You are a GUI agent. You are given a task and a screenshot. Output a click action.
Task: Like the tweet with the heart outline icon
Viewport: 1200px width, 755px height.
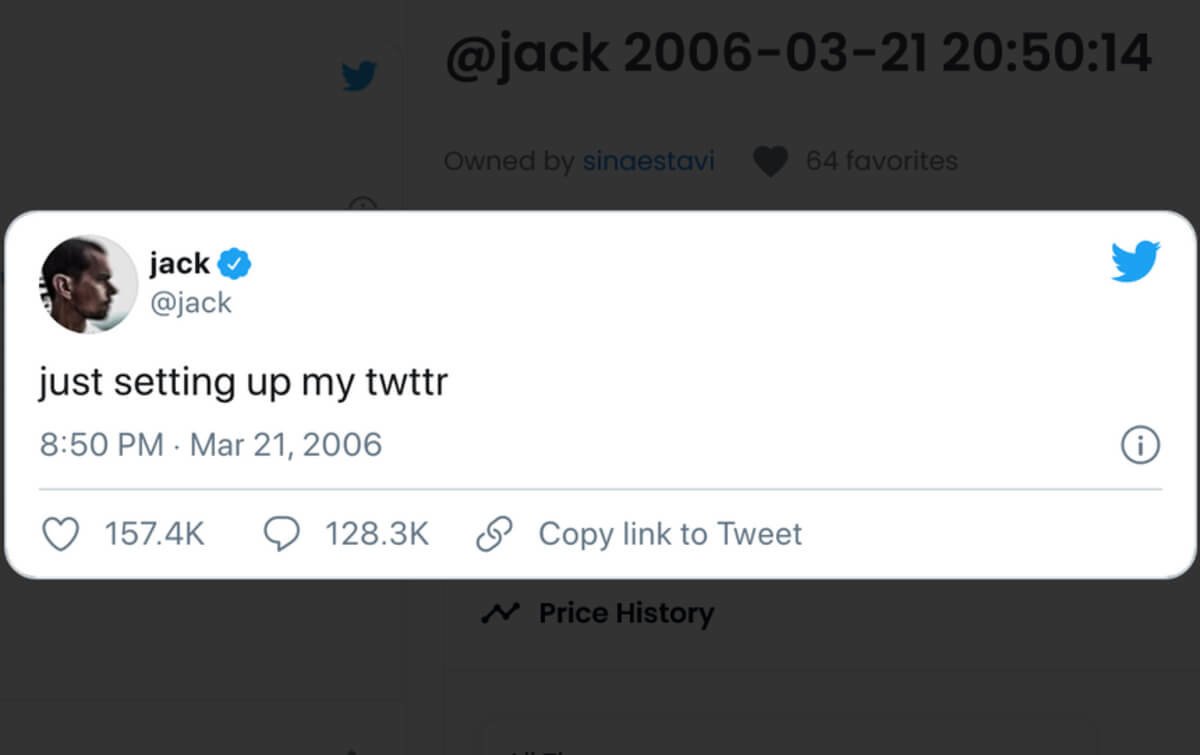tap(62, 534)
